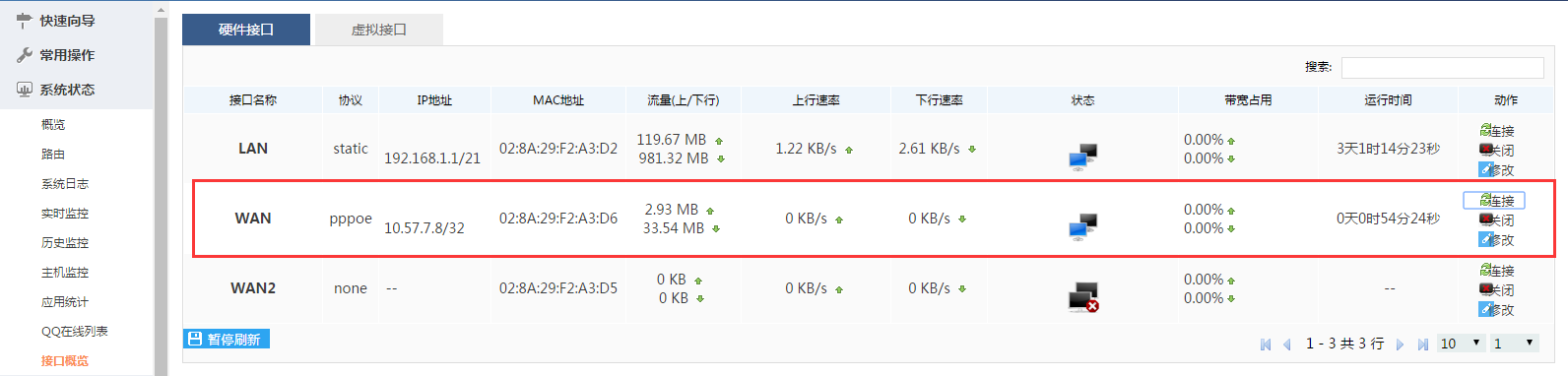Click the 关闭 action for WAN
Screen dimensions: 1568x376
pos(1496,220)
